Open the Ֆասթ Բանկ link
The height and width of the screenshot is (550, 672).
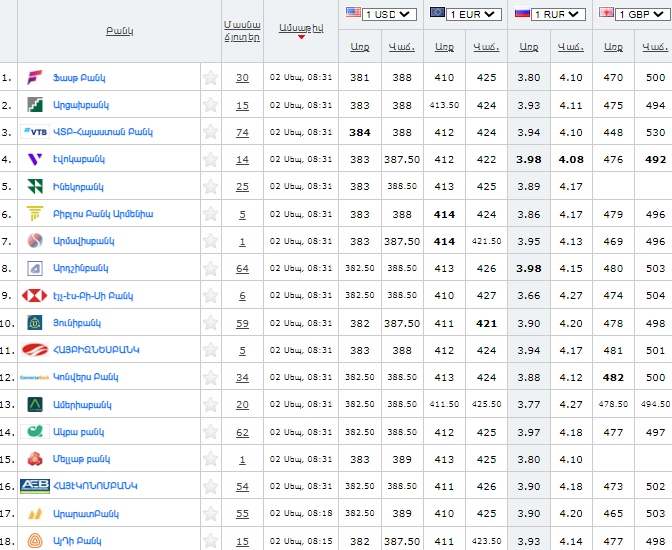click(x=79, y=78)
